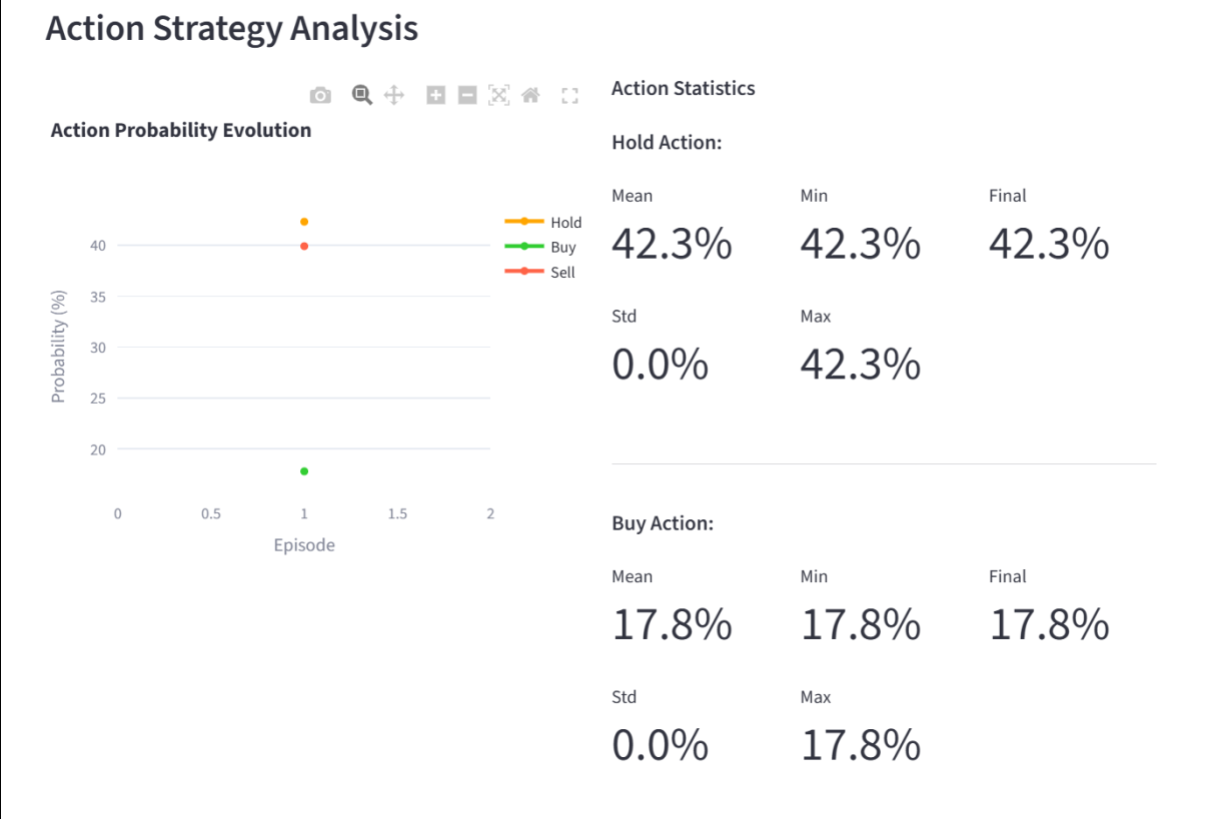Open the chart in fullscreen
The width and height of the screenshot is (1223, 819).
[x=570, y=96]
